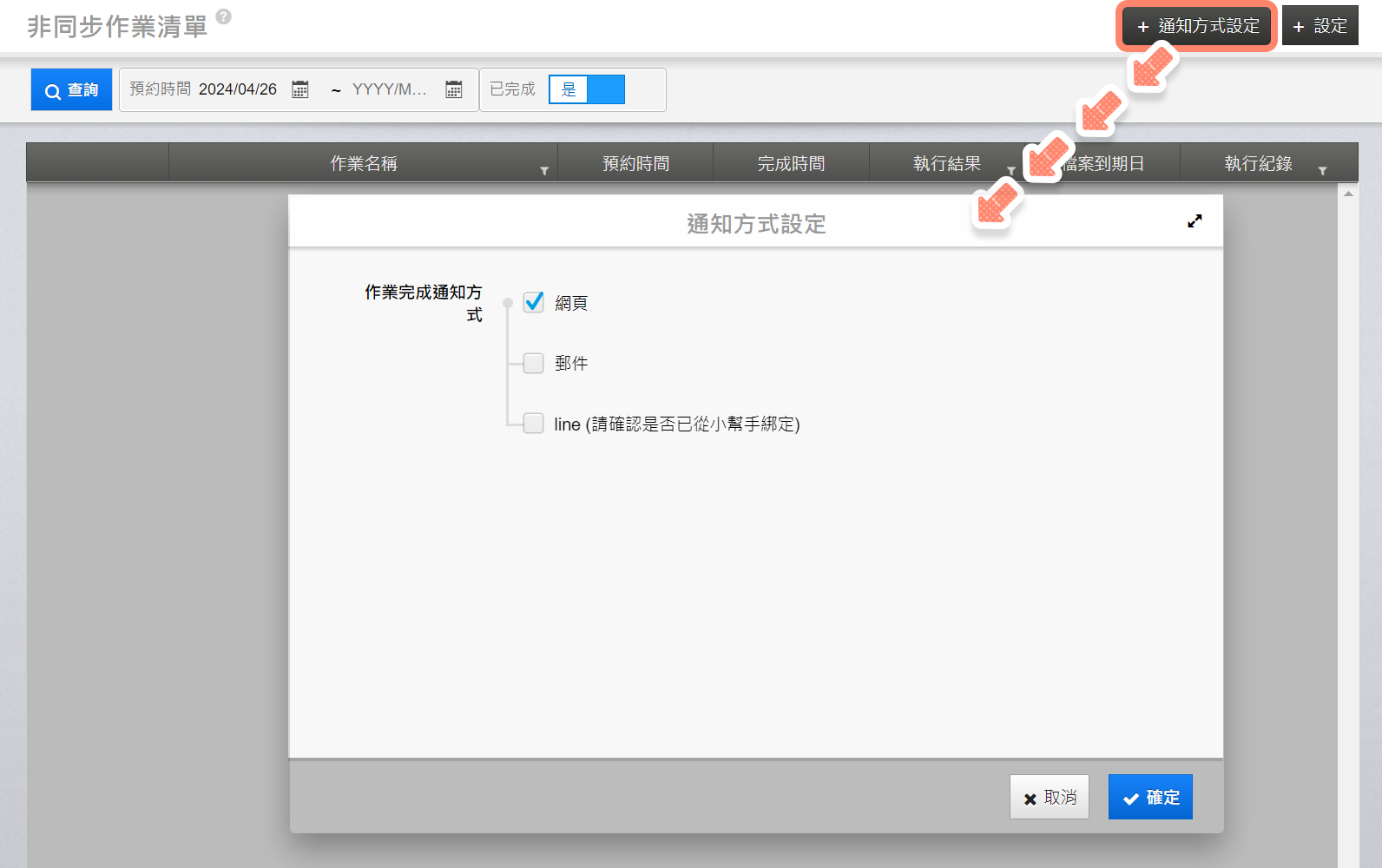Open 通知方式設定 from the top bar

tap(1196, 26)
